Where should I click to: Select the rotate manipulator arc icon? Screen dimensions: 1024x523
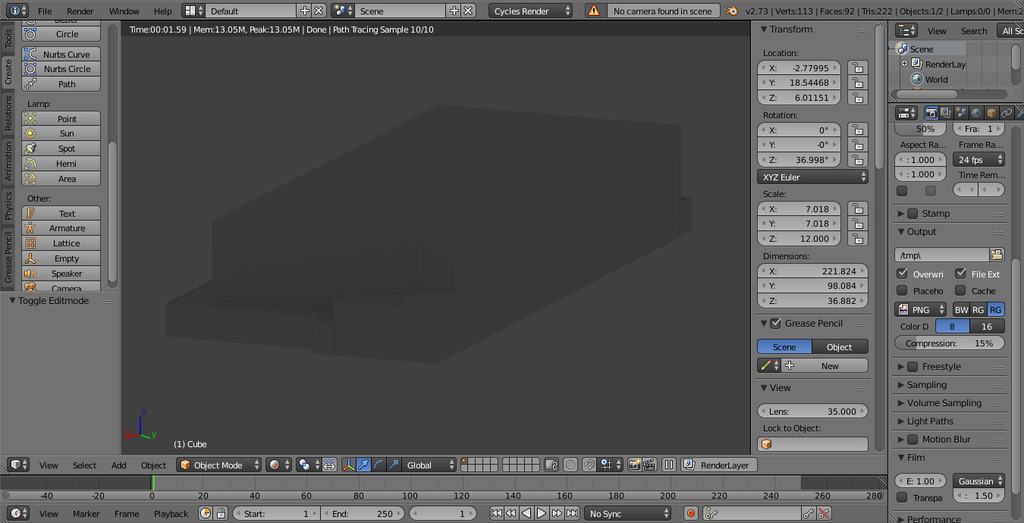pyautogui.click(x=379, y=465)
